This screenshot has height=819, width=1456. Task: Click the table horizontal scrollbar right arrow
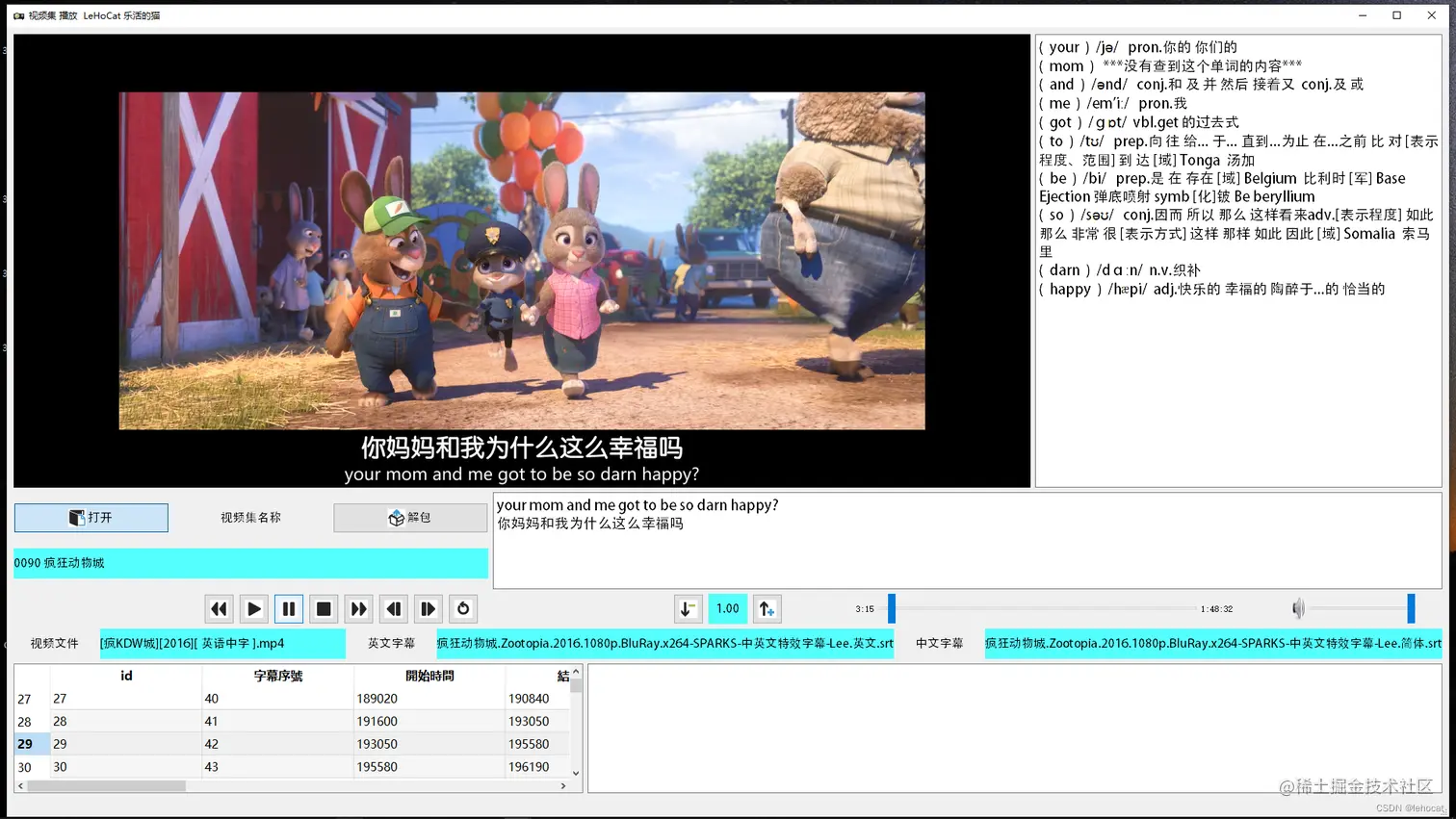(563, 786)
